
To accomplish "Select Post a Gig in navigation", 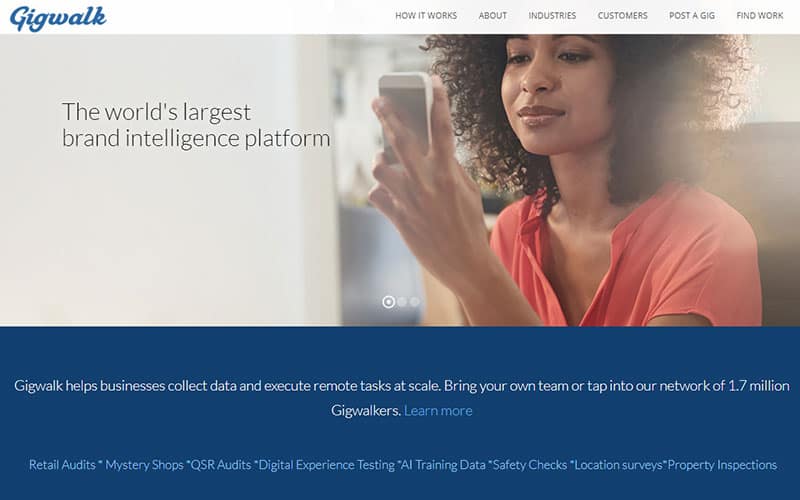I will coord(692,16).
